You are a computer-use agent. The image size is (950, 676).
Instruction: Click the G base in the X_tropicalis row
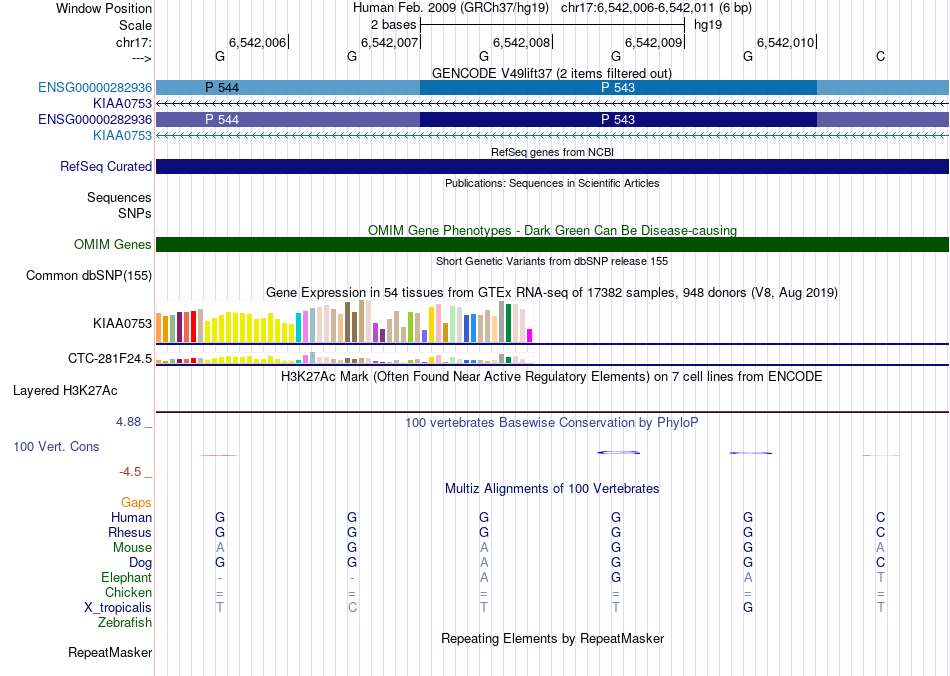click(748, 608)
